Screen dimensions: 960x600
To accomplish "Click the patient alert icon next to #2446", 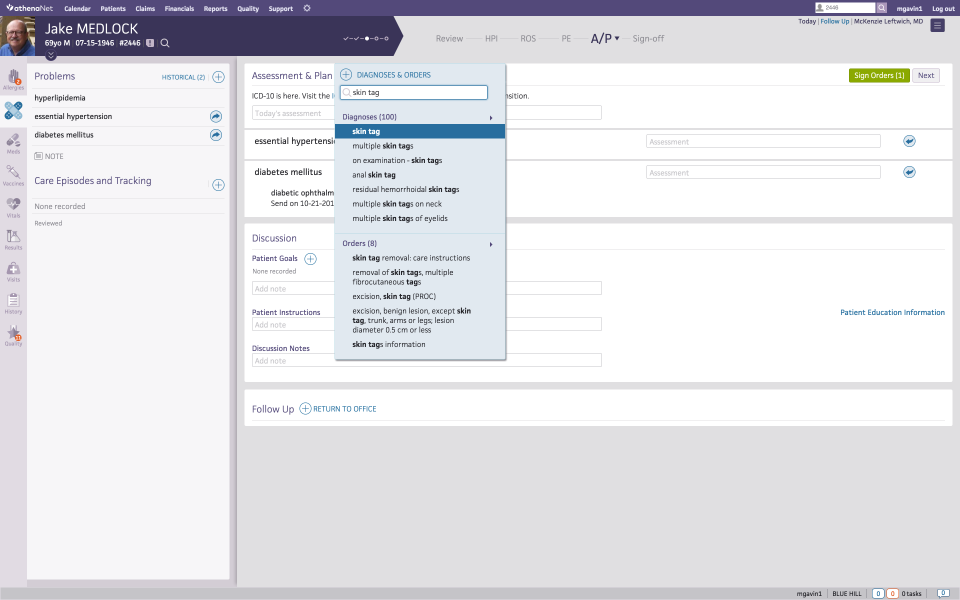I will coord(150,43).
